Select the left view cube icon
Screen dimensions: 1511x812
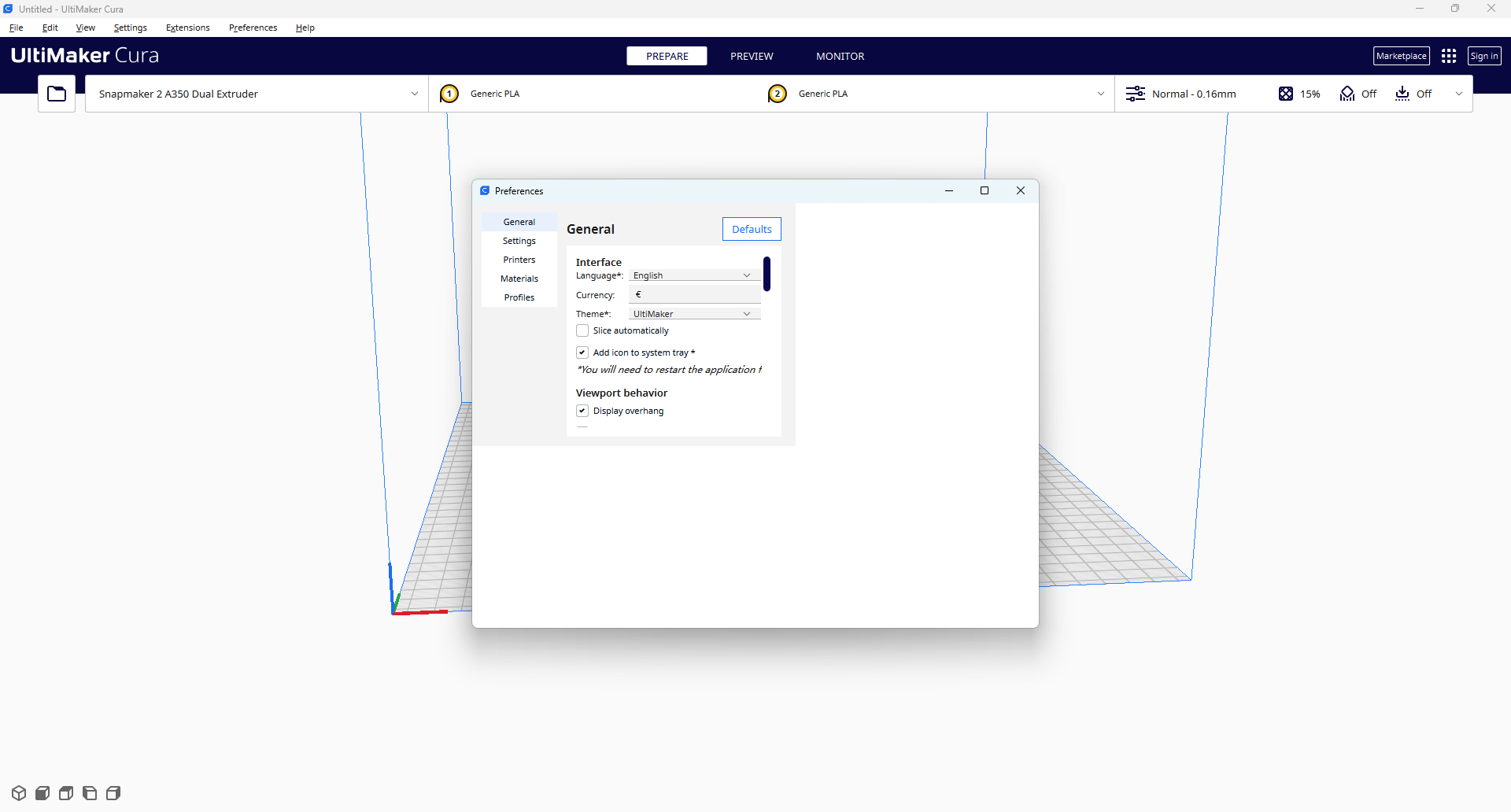pos(90,793)
